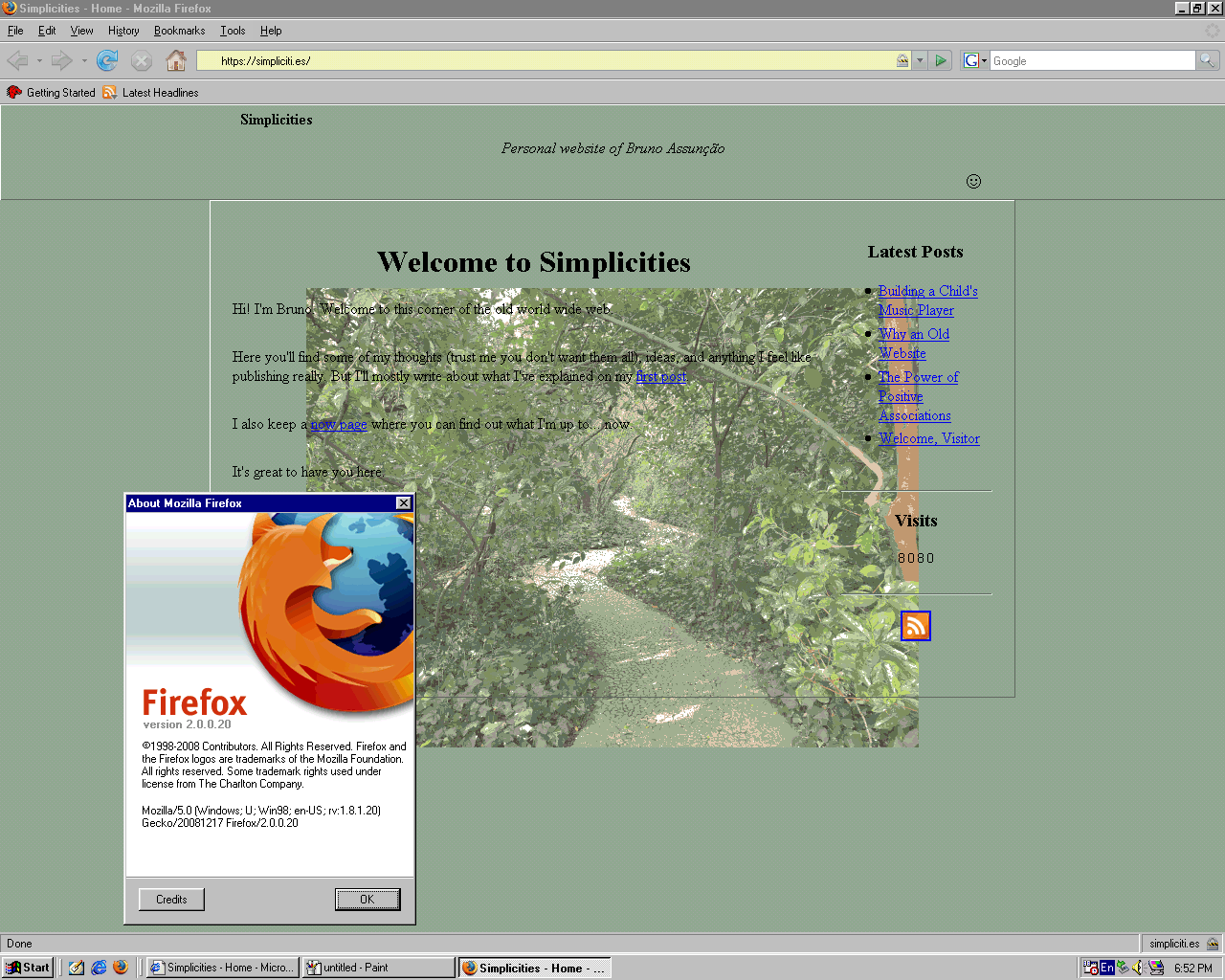Click the version 2.0.0.20 text
The image size is (1225, 980).
coord(188,724)
